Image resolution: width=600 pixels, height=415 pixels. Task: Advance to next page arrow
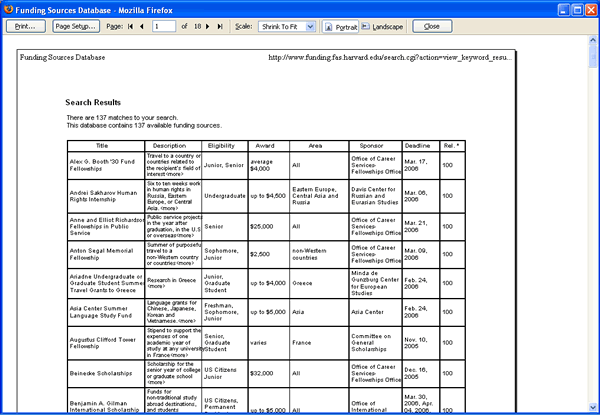tap(208, 26)
